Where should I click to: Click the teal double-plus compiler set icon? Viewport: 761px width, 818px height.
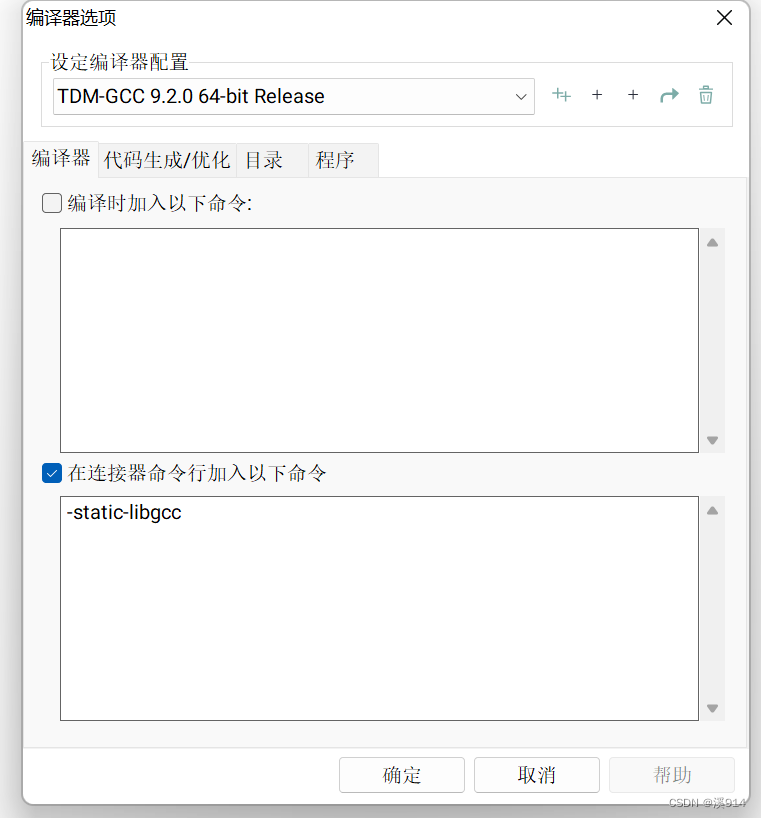(561, 95)
